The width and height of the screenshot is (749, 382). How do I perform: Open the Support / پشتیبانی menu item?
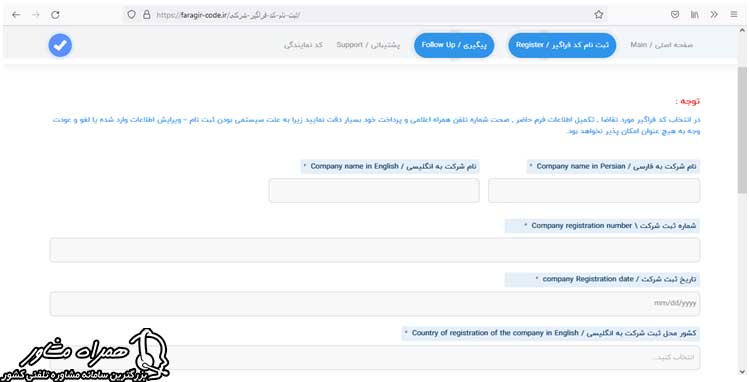pyautogui.click(x=368, y=45)
